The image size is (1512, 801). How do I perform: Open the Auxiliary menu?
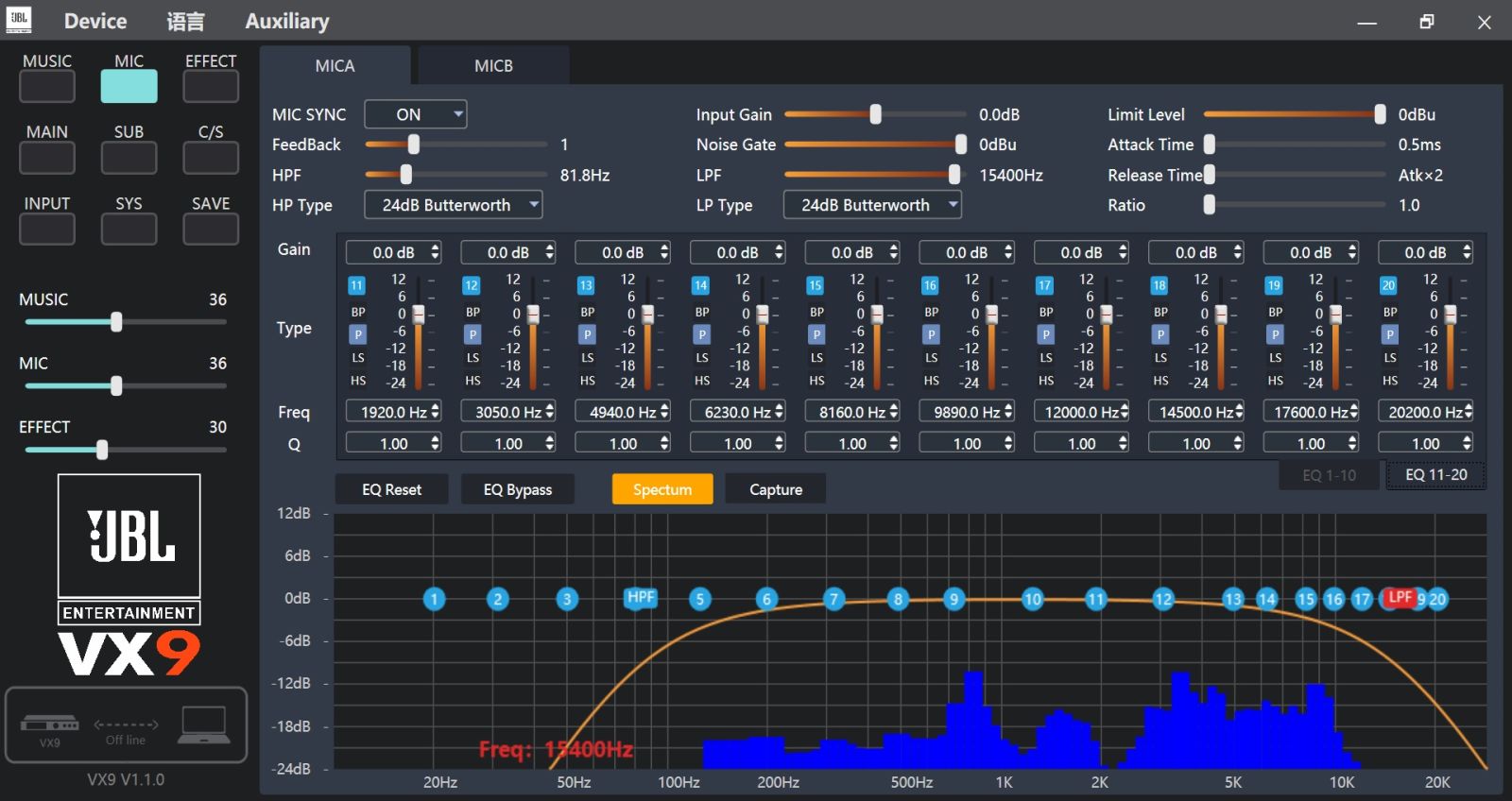coord(286,21)
